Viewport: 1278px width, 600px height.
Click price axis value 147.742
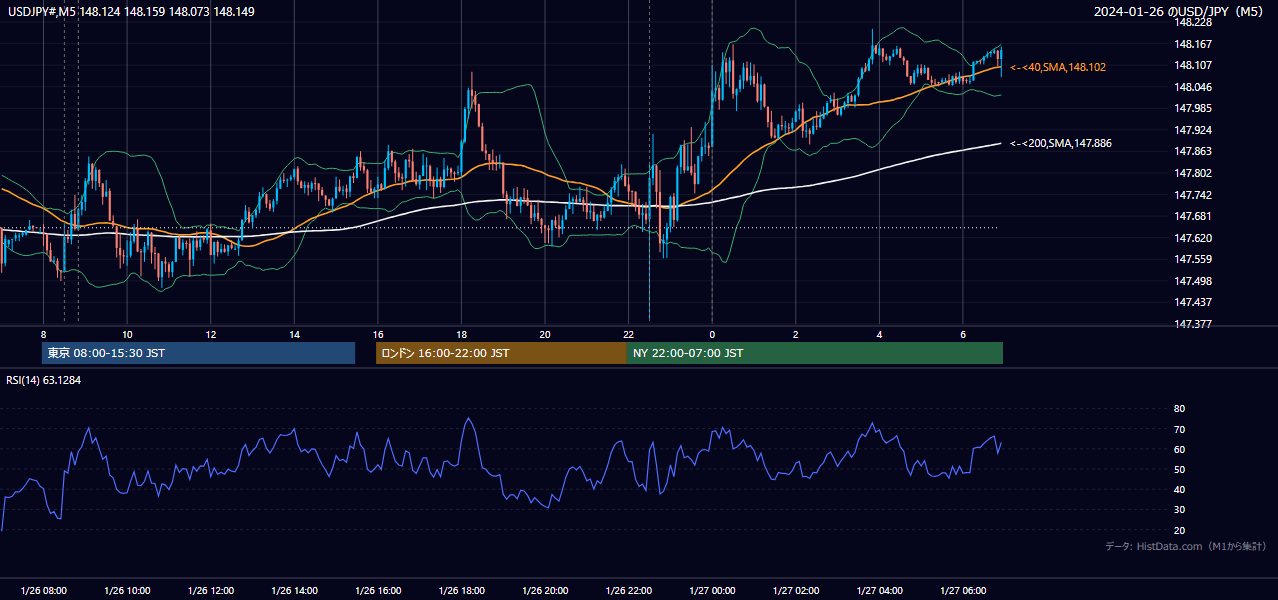(x=1193, y=195)
